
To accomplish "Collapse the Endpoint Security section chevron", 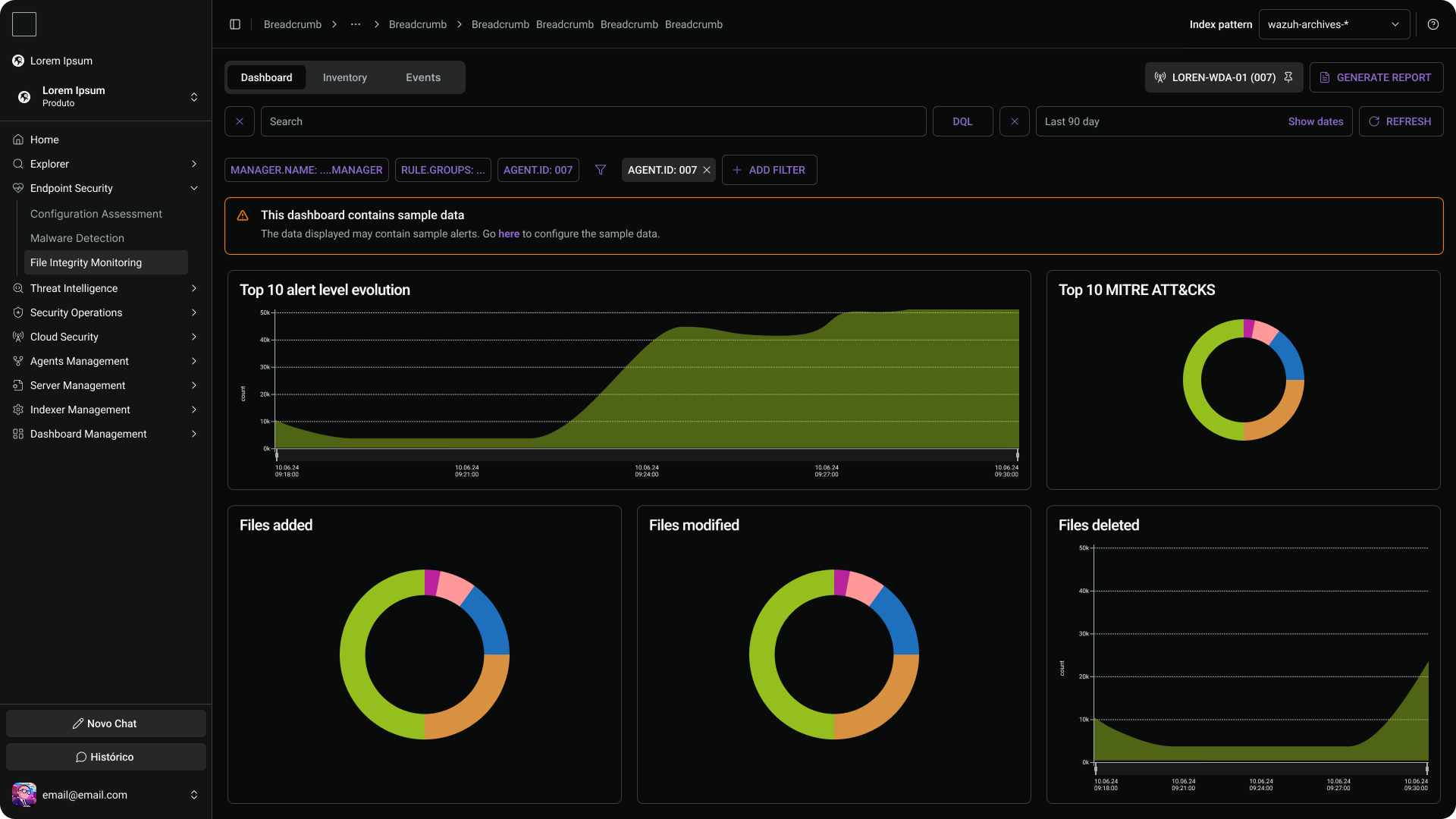I will point(194,188).
